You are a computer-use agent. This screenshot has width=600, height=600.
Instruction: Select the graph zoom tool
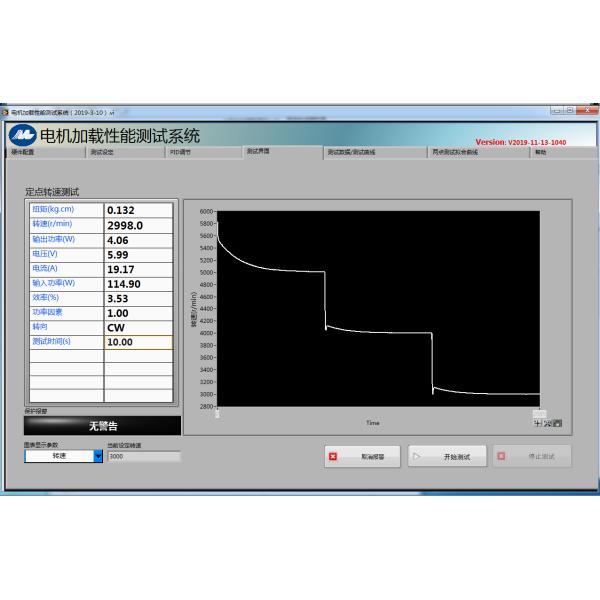(x=548, y=423)
